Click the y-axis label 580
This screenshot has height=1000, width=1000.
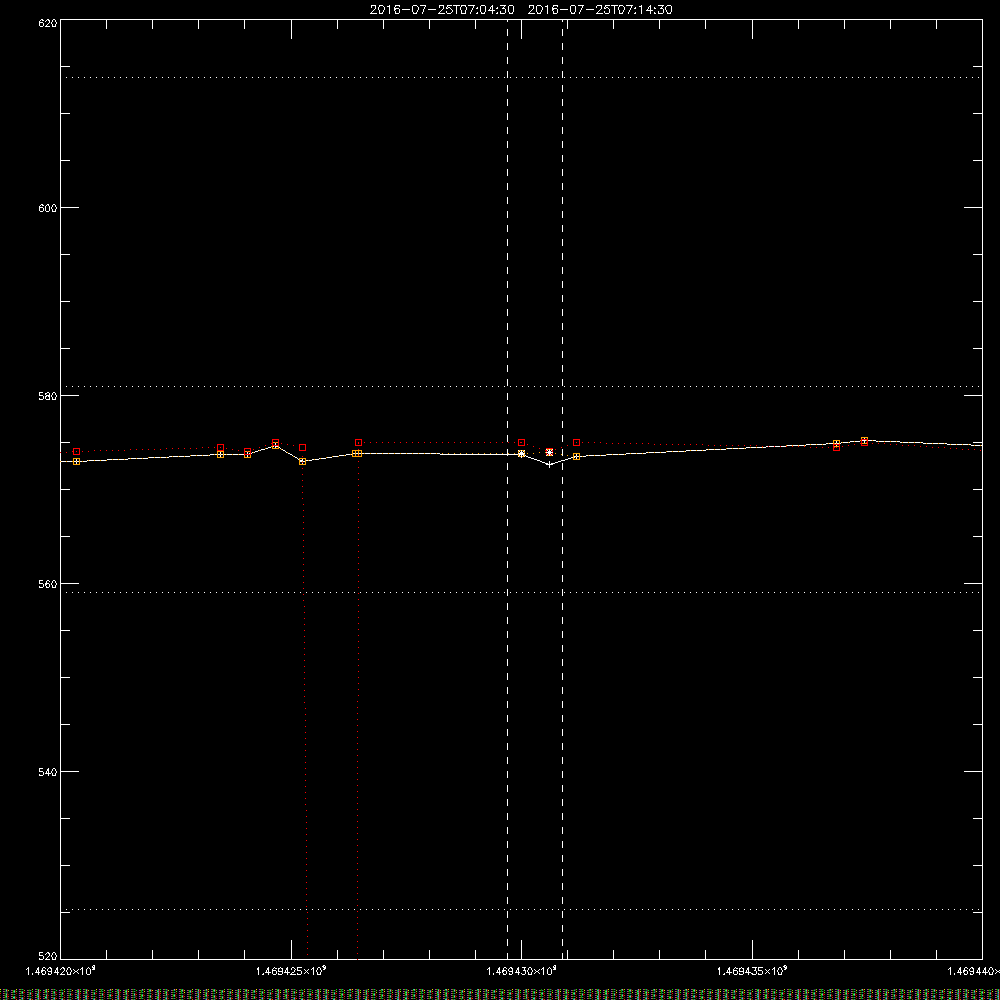pyautogui.click(x=48, y=396)
